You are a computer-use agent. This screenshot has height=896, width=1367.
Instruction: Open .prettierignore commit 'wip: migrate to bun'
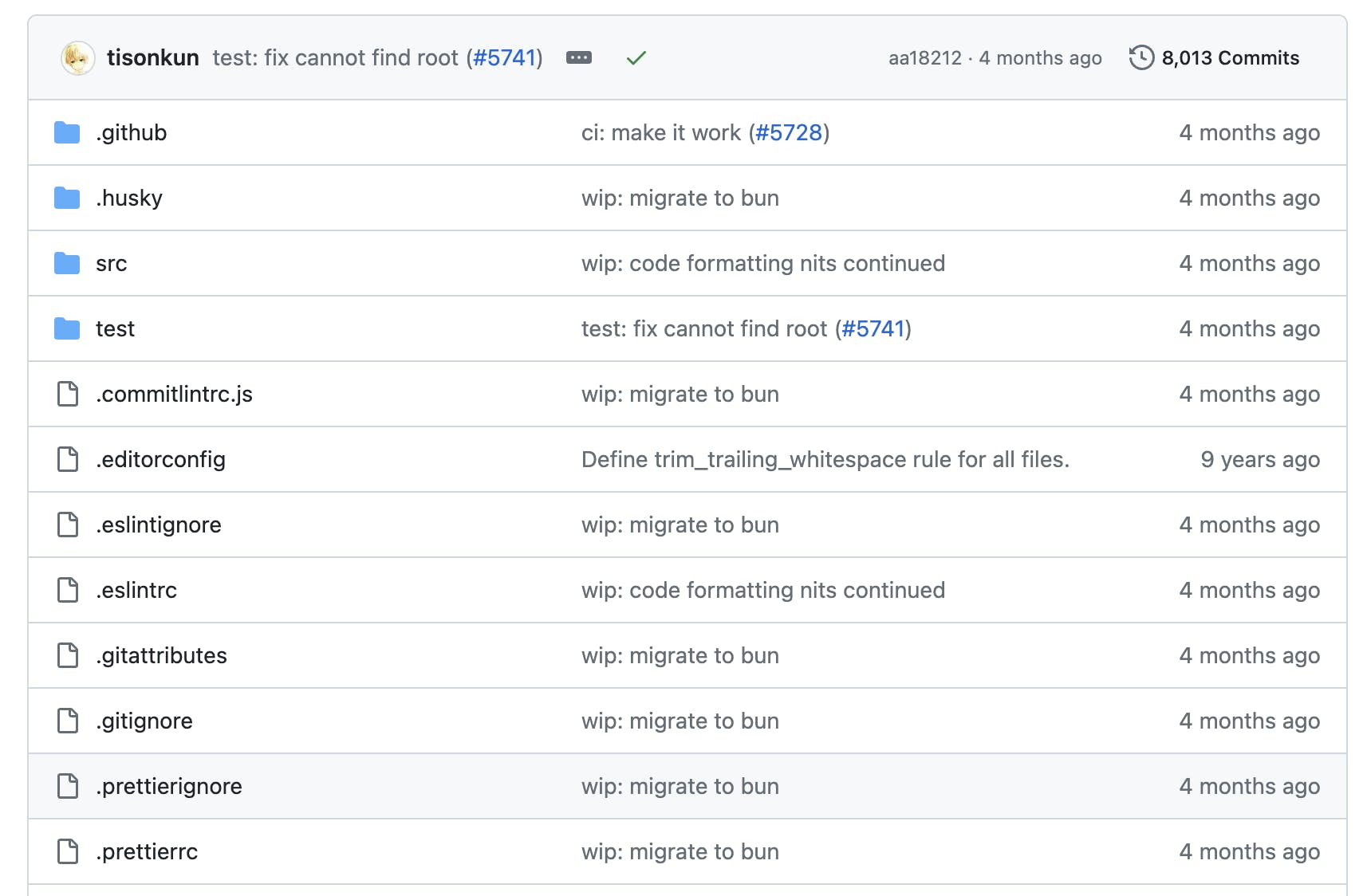tap(680, 786)
